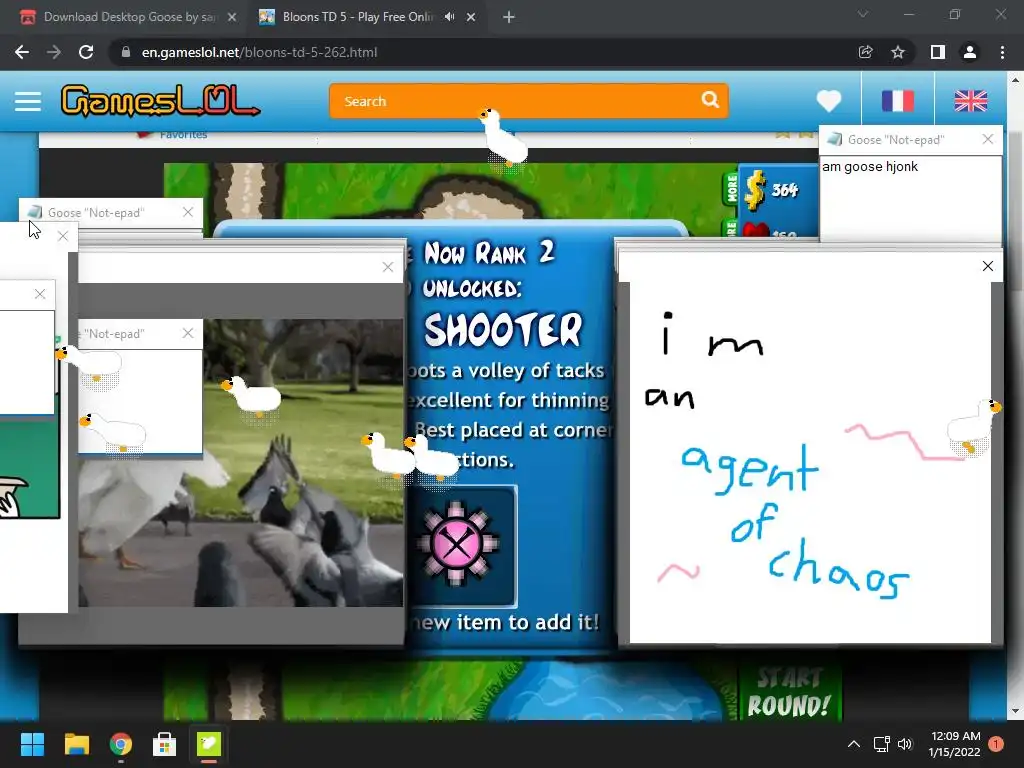Switch site language to French flag
Viewport: 1024px width, 768px height.
[897, 101]
